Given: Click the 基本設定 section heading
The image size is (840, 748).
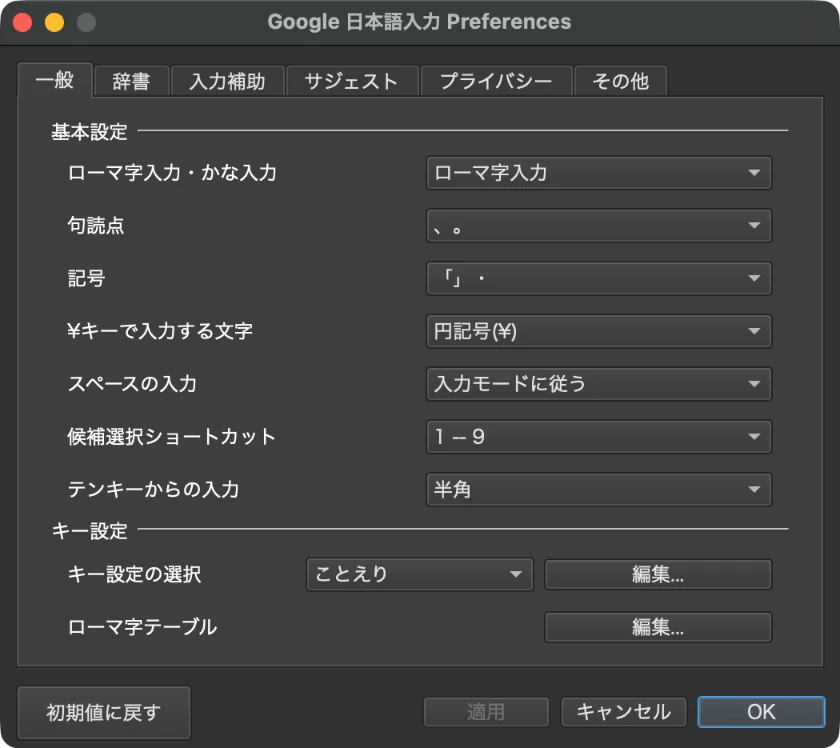Looking at the screenshot, I should pyautogui.click(x=89, y=132).
